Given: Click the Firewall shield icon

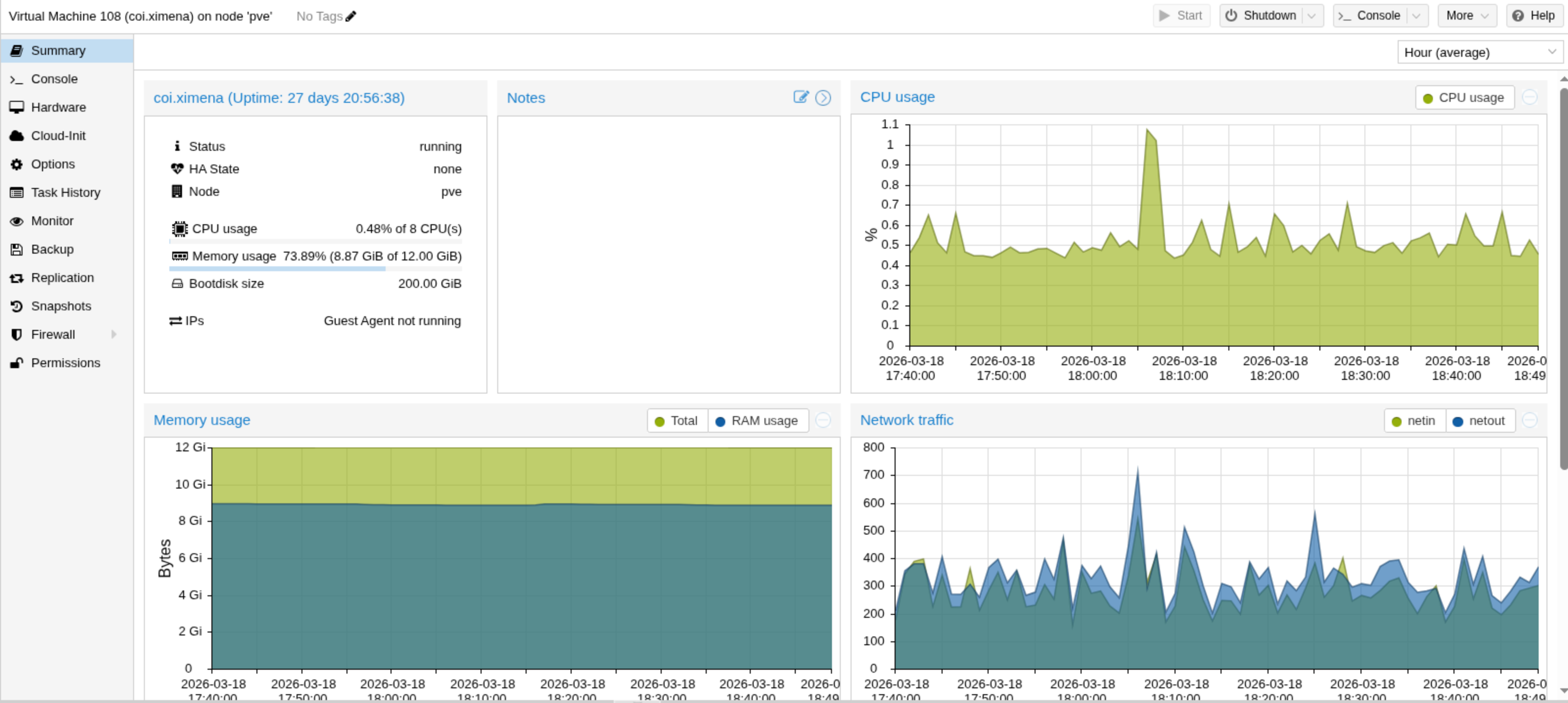Looking at the screenshot, I should (17, 334).
